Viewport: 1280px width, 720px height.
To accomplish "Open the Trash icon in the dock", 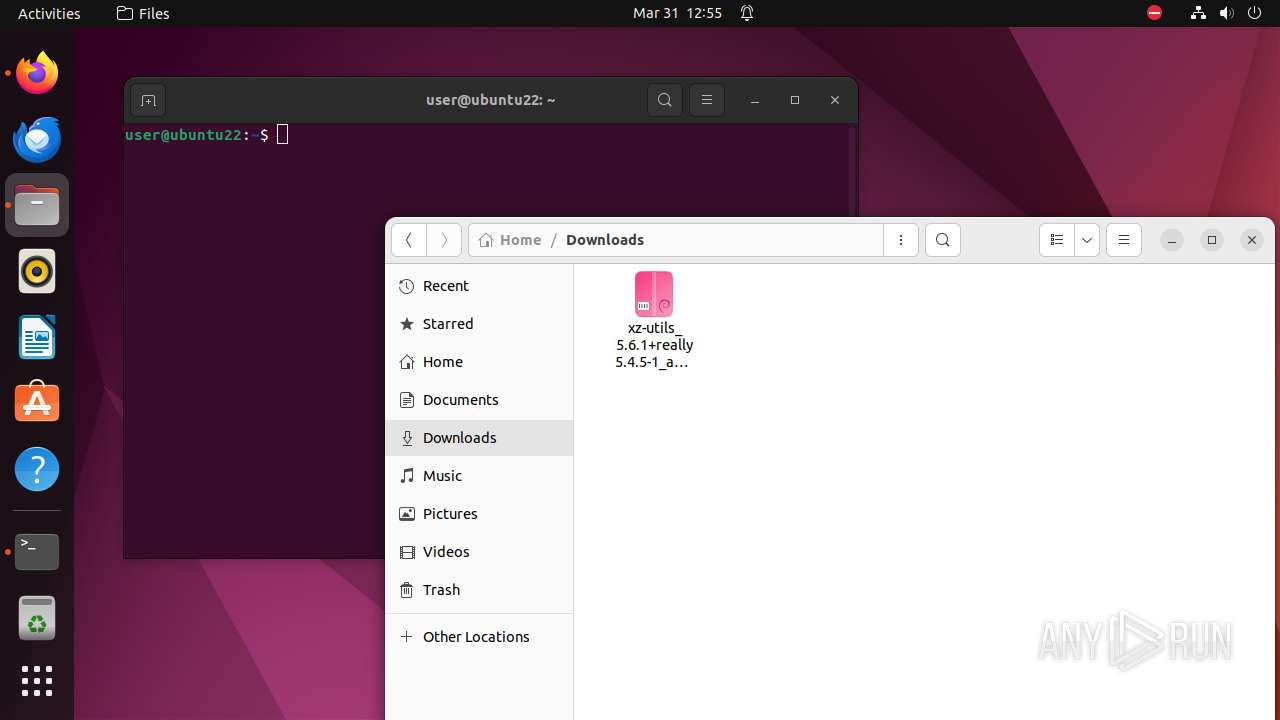I will pos(37,618).
